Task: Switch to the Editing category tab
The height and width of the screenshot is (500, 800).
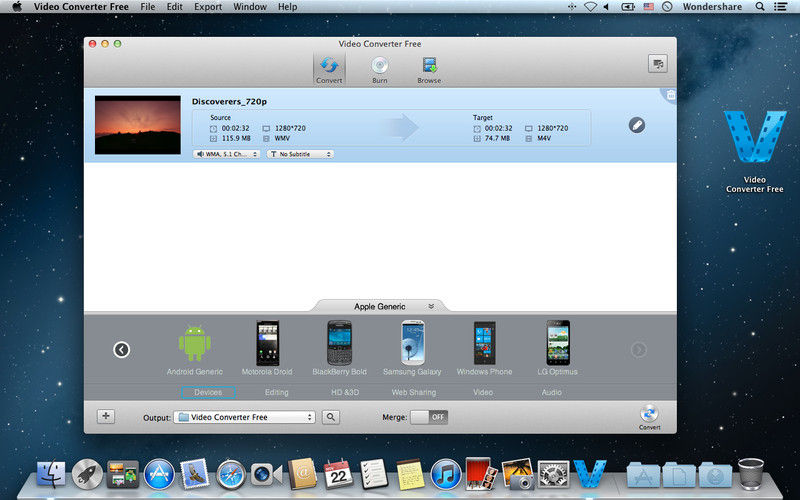Action: click(277, 392)
